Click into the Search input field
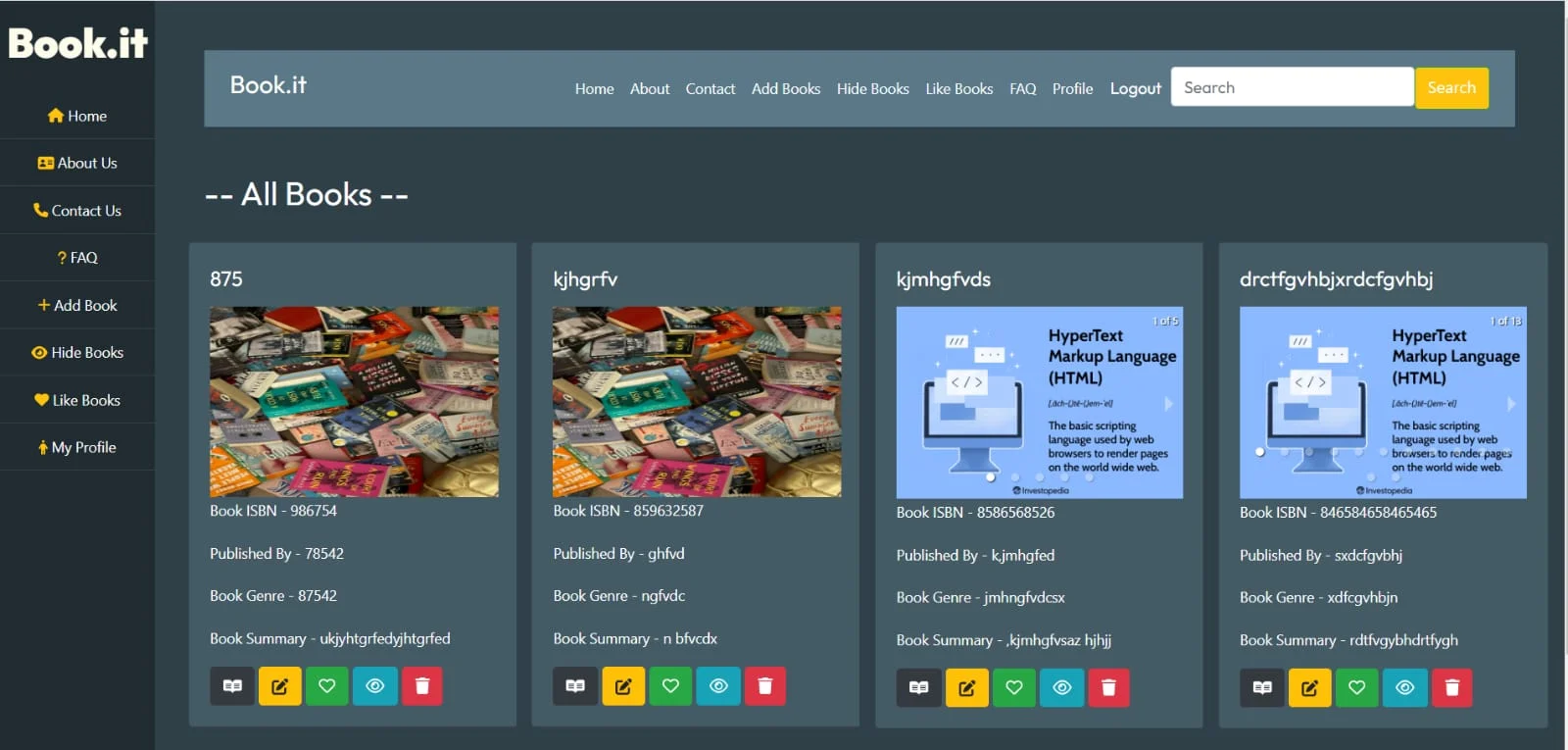Viewport: 1568px width, 750px height. pos(1292,88)
